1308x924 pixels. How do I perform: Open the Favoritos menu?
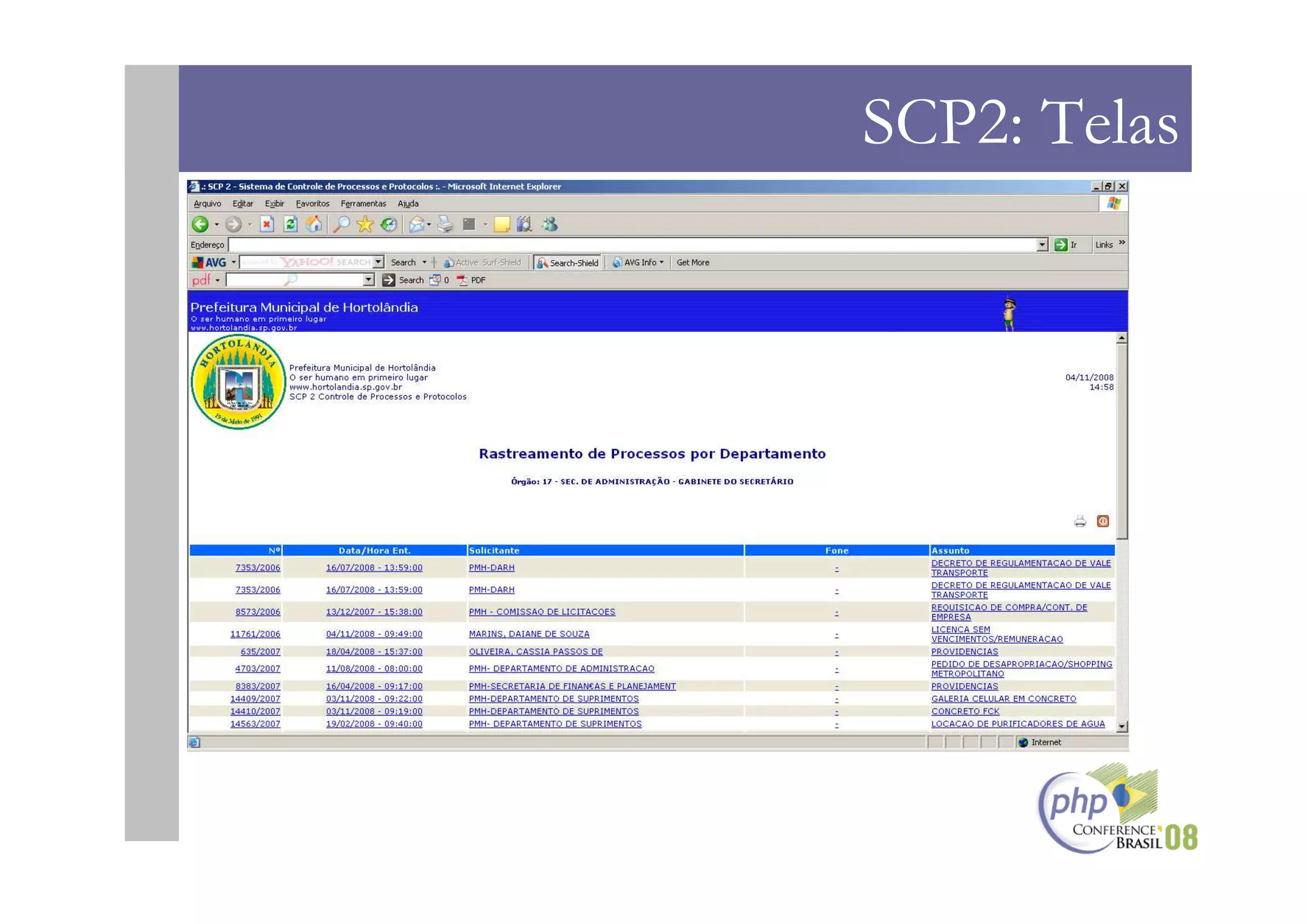312,204
